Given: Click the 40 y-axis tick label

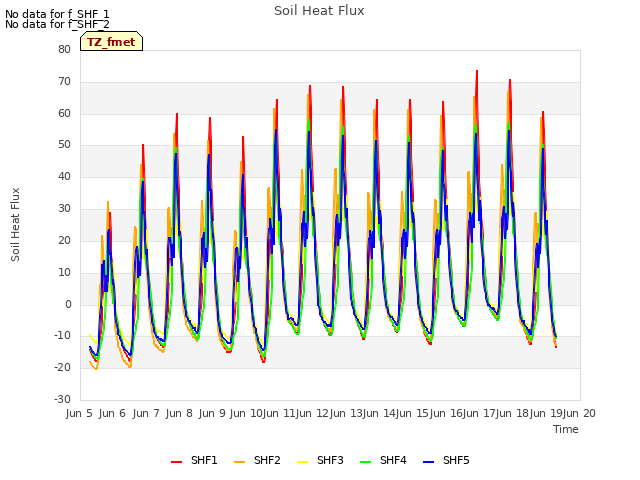Looking at the screenshot, I should coord(64,177).
